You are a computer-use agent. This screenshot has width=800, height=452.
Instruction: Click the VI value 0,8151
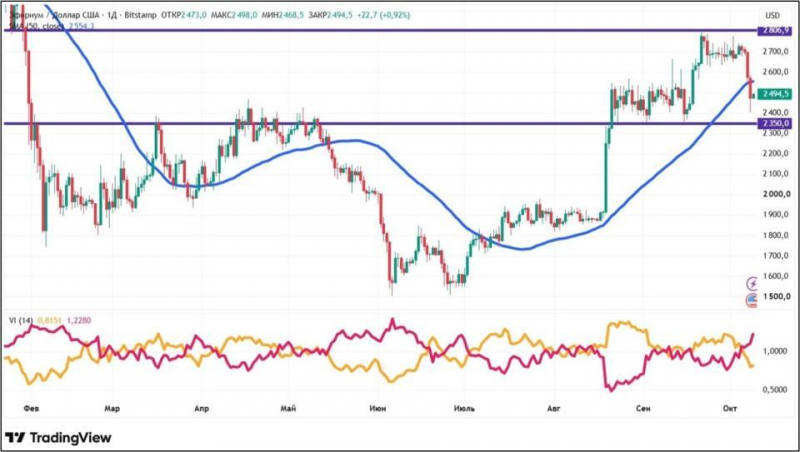49,320
